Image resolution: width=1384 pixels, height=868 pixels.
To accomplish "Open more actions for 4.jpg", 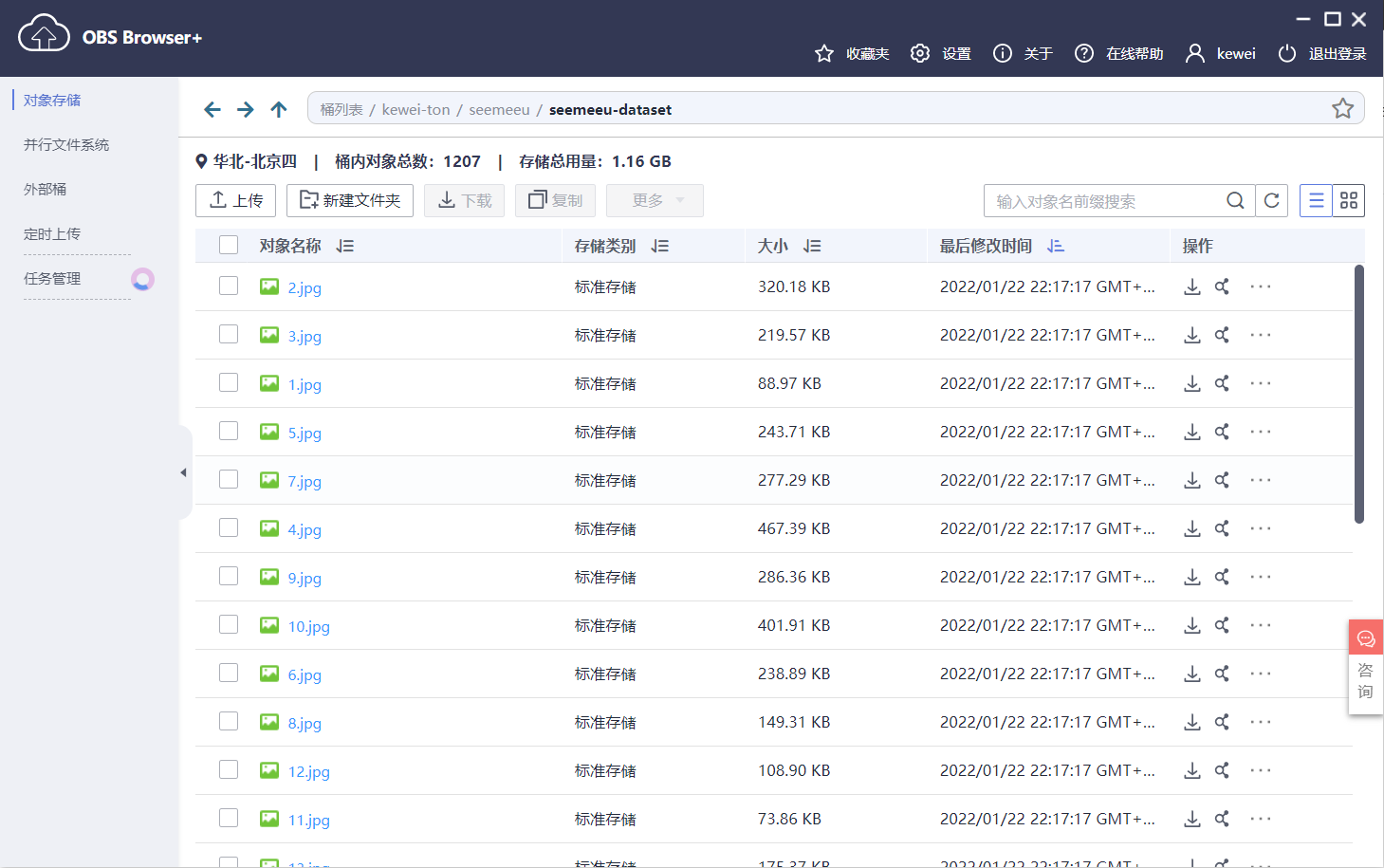I will [1261, 528].
